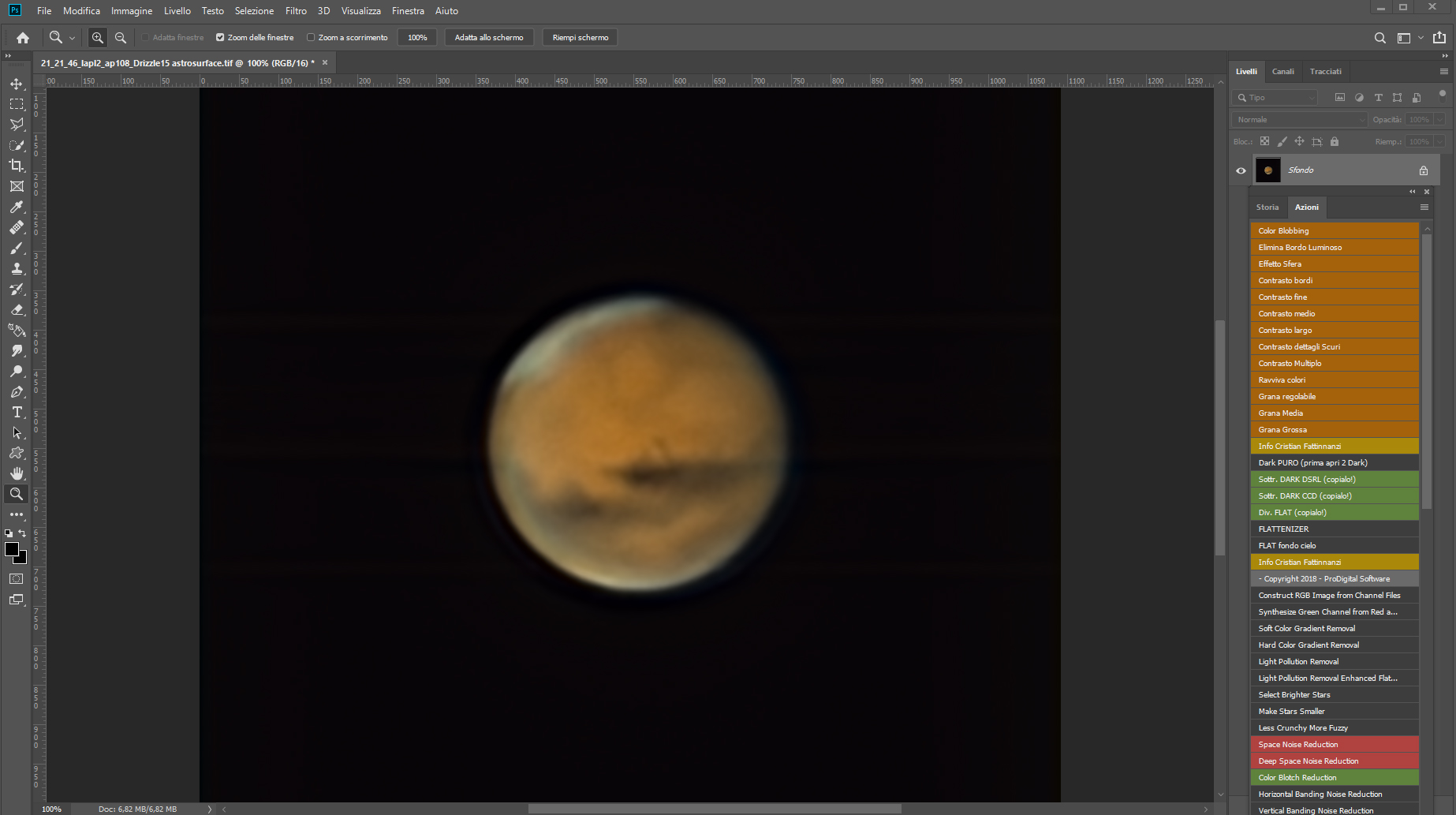Image resolution: width=1456 pixels, height=815 pixels.
Task: Toggle type layer filter icon
Action: (x=1378, y=98)
